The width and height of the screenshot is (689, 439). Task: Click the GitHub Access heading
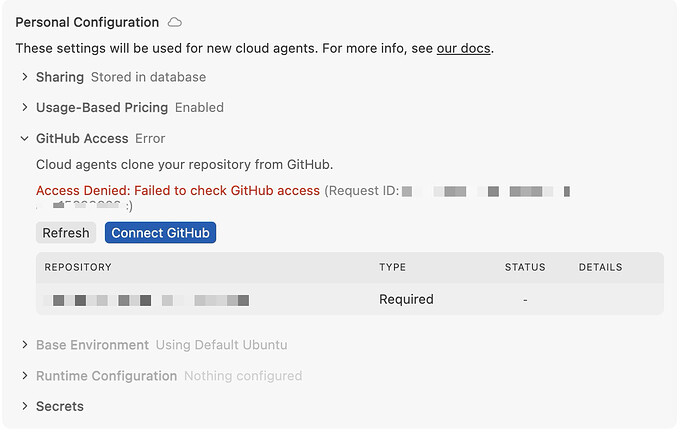click(82, 138)
